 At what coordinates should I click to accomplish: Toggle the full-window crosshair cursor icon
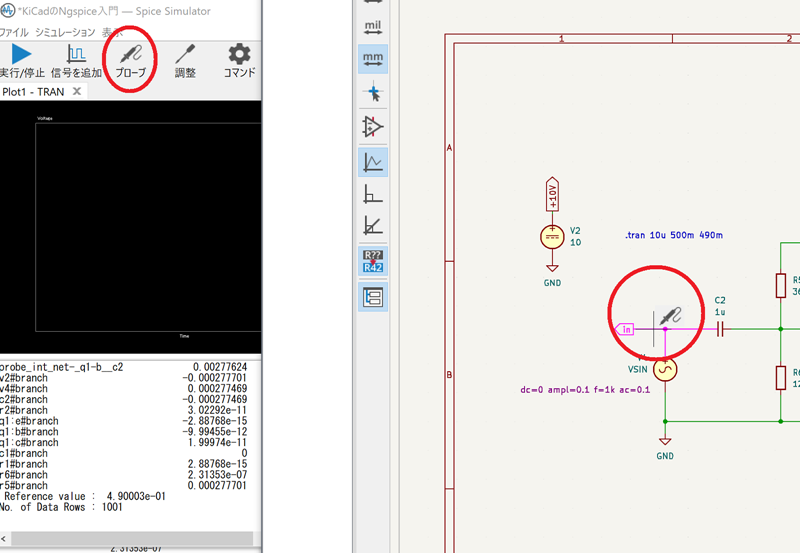coord(373,93)
